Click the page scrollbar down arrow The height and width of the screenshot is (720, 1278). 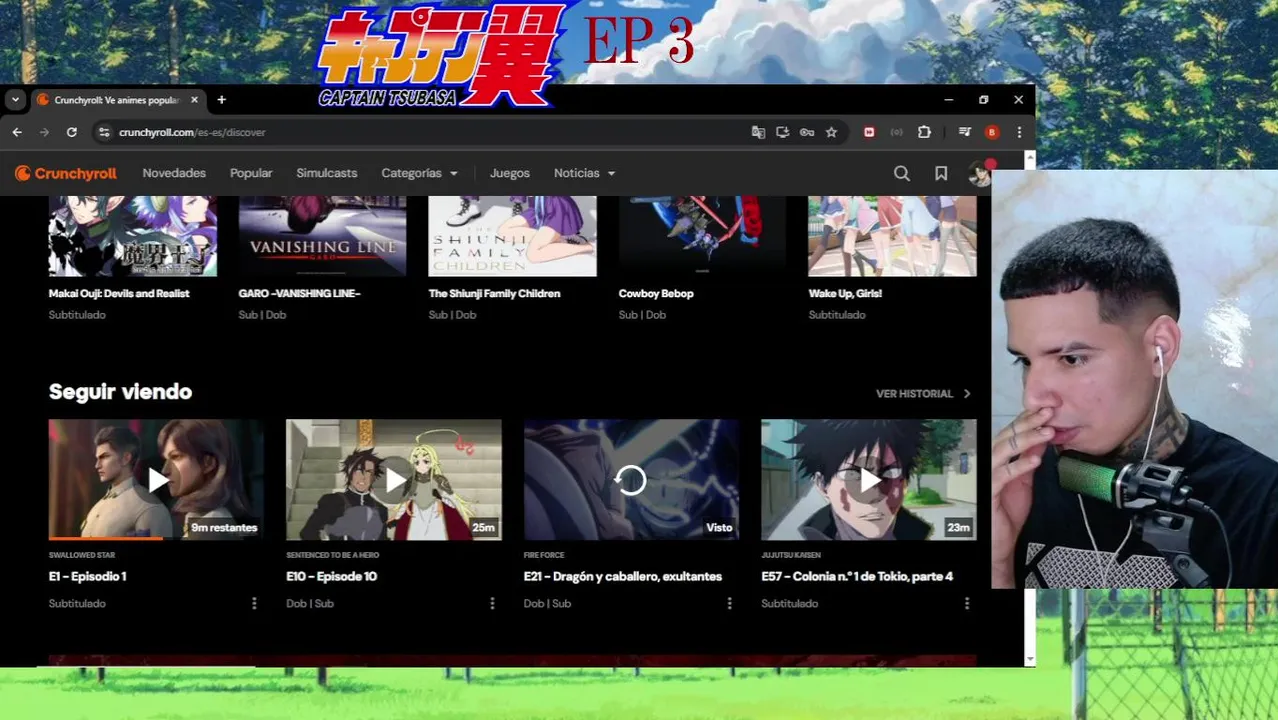[x=1030, y=659]
